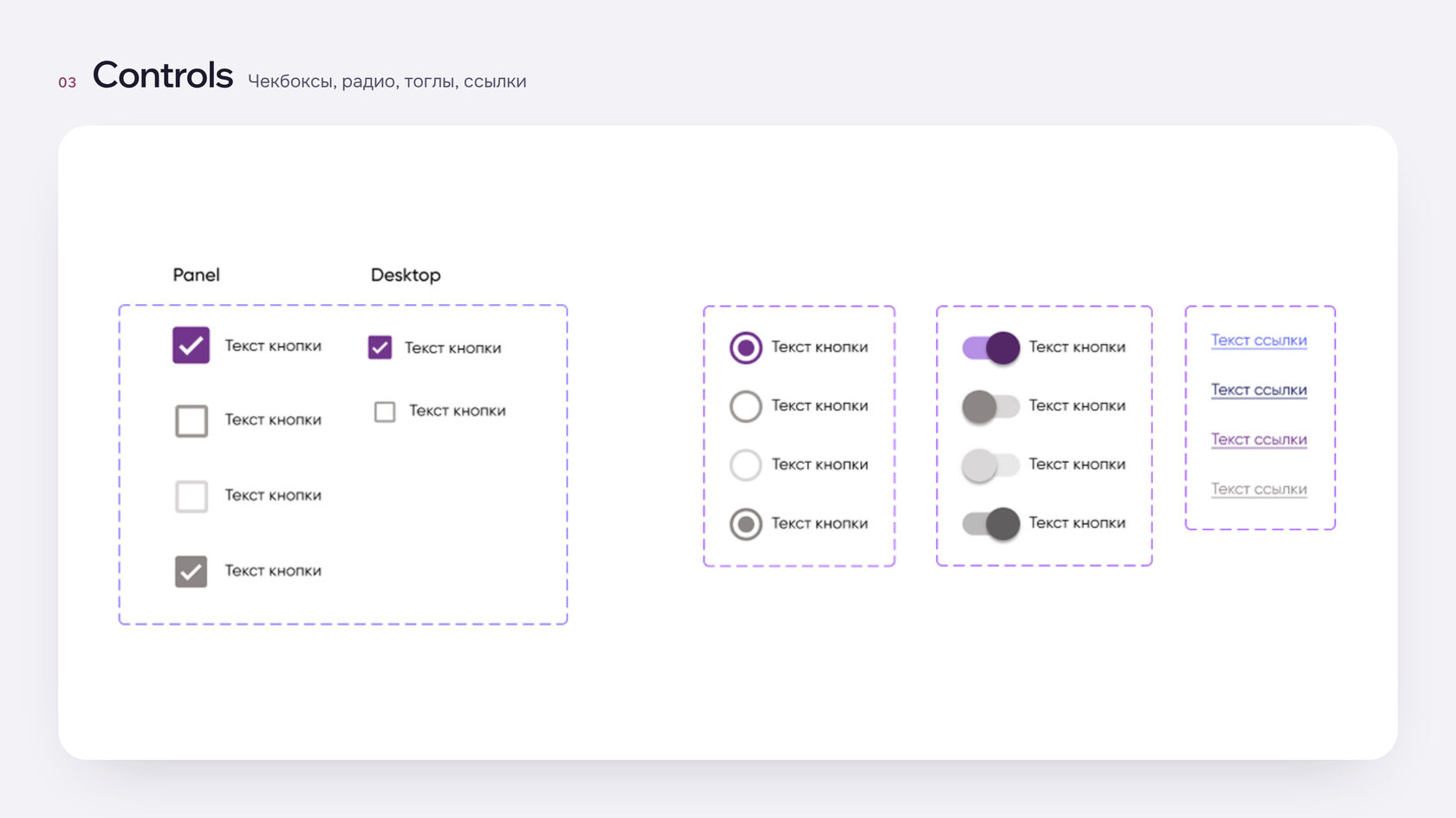Click the 'Desktop' column heading
This screenshot has width=1456, height=818.
point(406,275)
